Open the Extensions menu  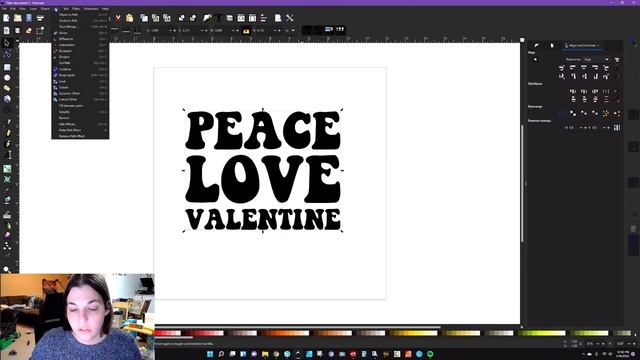point(91,9)
